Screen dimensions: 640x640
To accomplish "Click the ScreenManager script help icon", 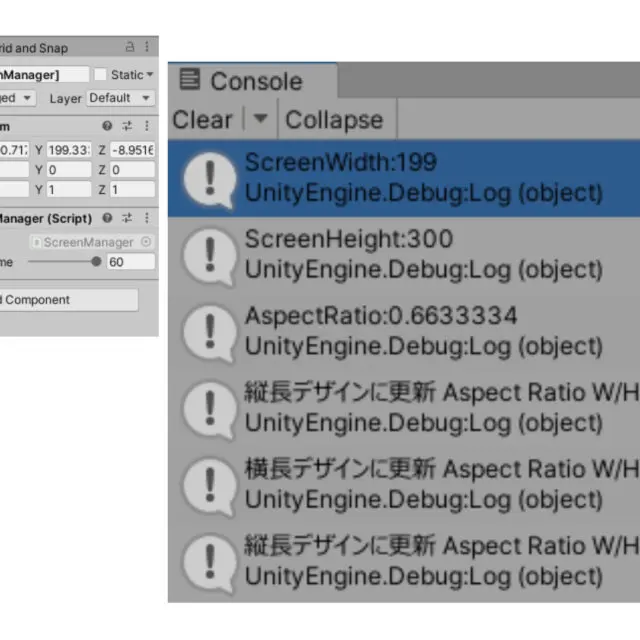I will coord(108,218).
